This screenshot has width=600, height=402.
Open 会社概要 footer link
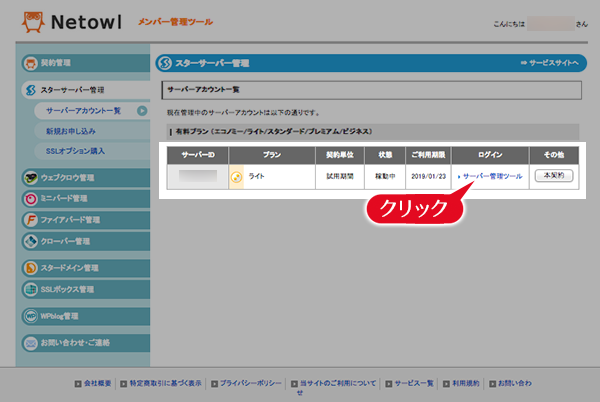(x=98, y=383)
